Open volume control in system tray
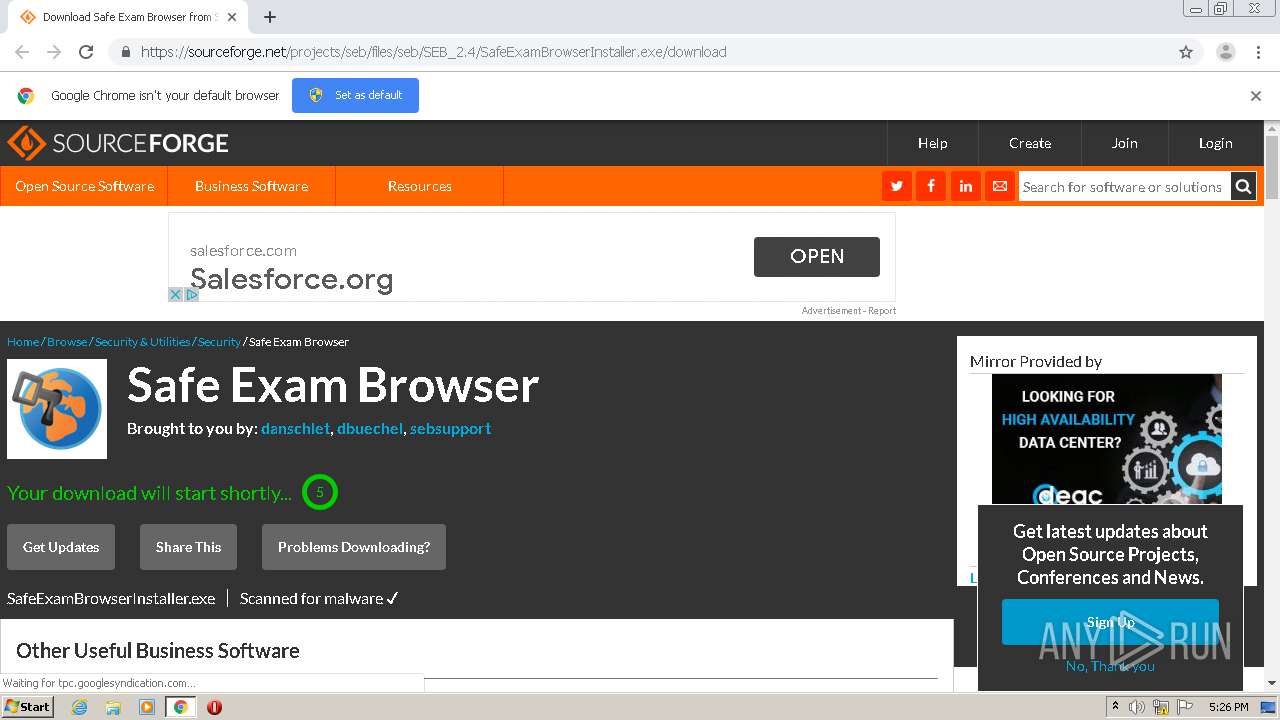1280x720 pixels. tap(1137, 707)
